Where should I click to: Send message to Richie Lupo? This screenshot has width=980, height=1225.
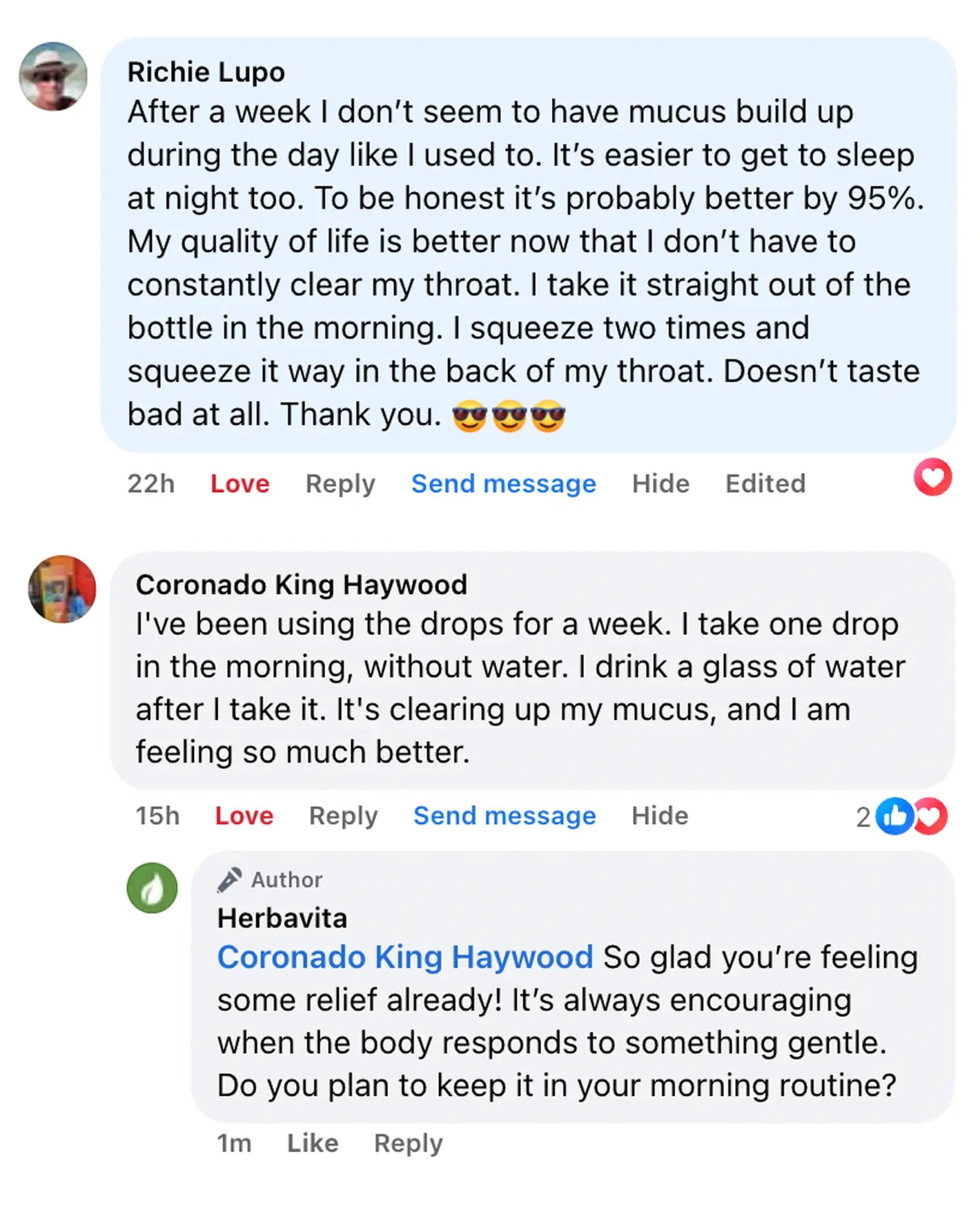(503, 484)
